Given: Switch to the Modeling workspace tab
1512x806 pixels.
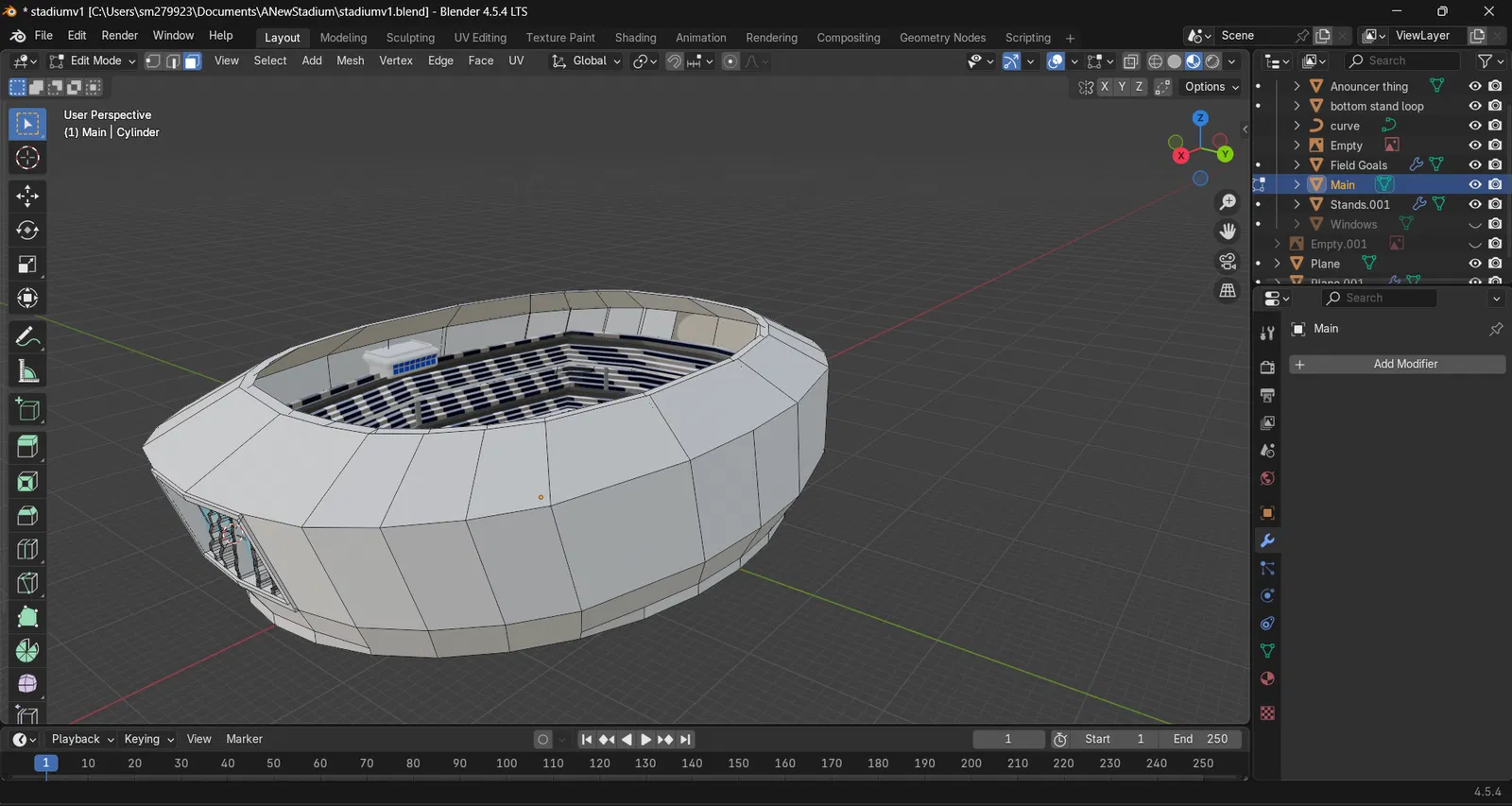Looking at the screenshot, I should coord(343,38).
